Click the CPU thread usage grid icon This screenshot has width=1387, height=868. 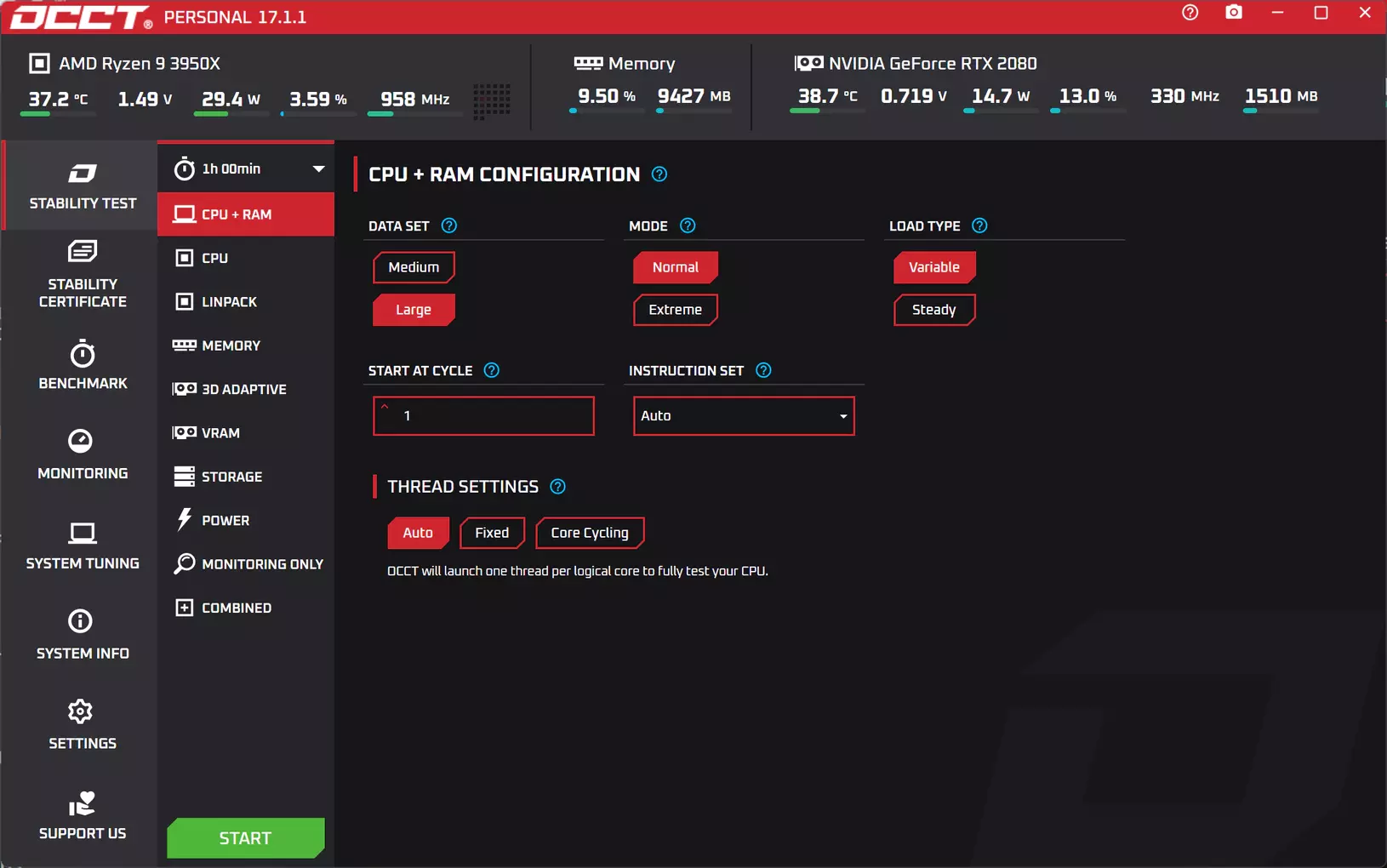click(x=492, y=100)
